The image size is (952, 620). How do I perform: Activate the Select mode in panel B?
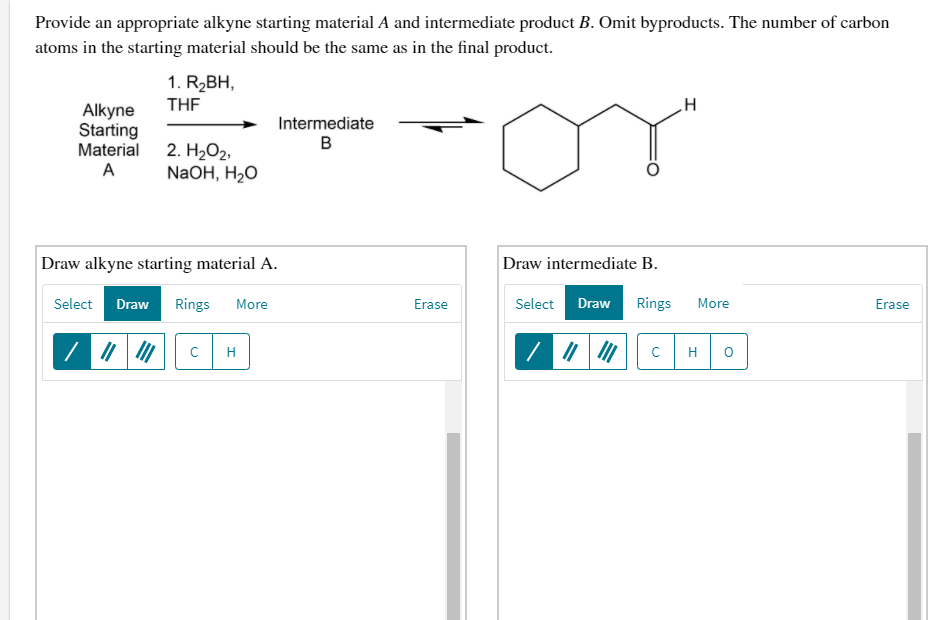pos(534,303)
